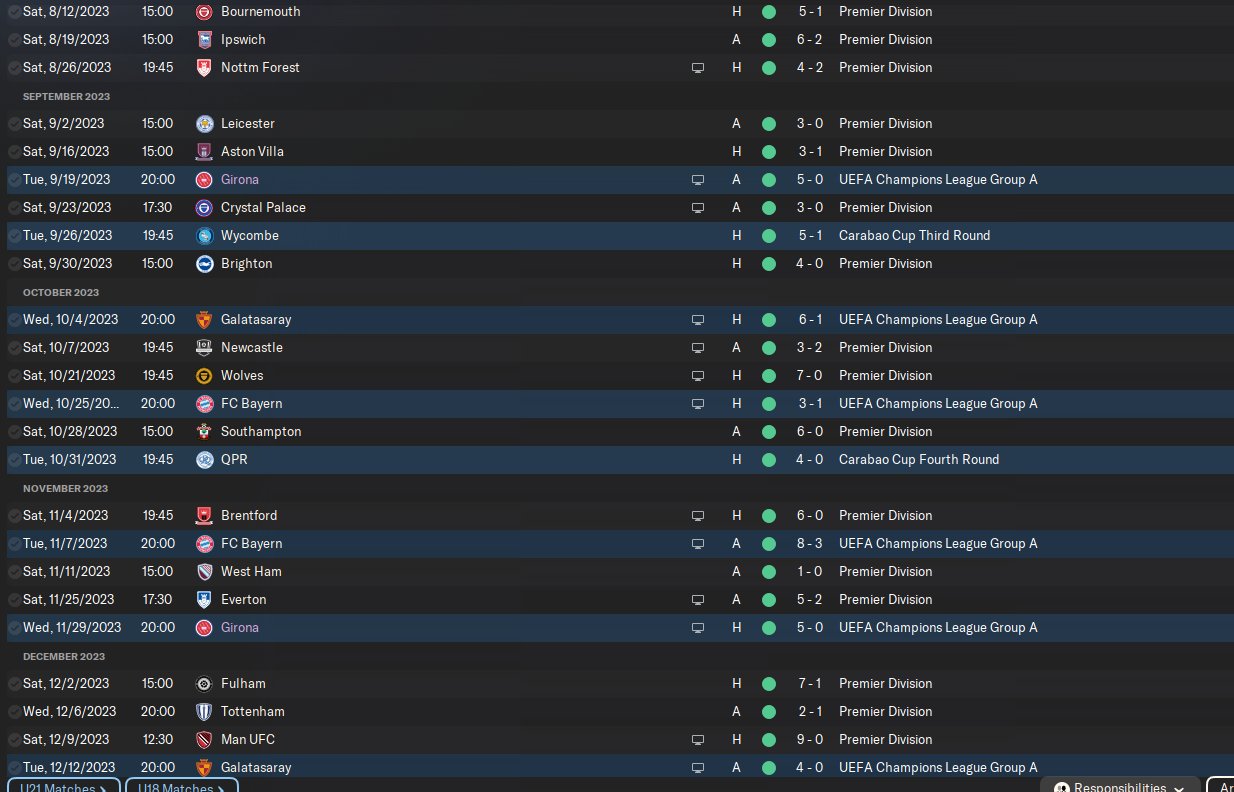The image size is (1234, 792).
Task: Click TV icon for the Newcastle match
Action: coord(698,348)
